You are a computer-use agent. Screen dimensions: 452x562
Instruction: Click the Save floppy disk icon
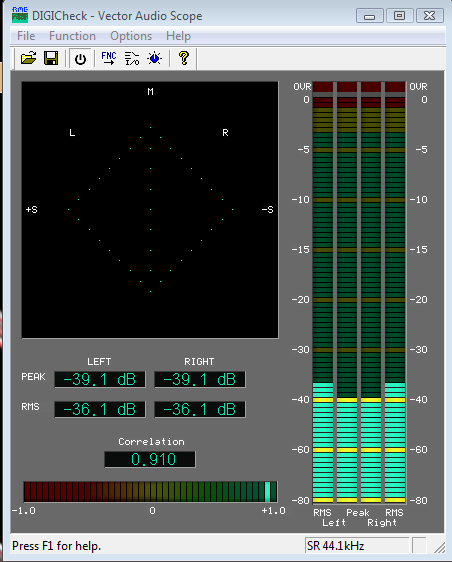point(51,58)
